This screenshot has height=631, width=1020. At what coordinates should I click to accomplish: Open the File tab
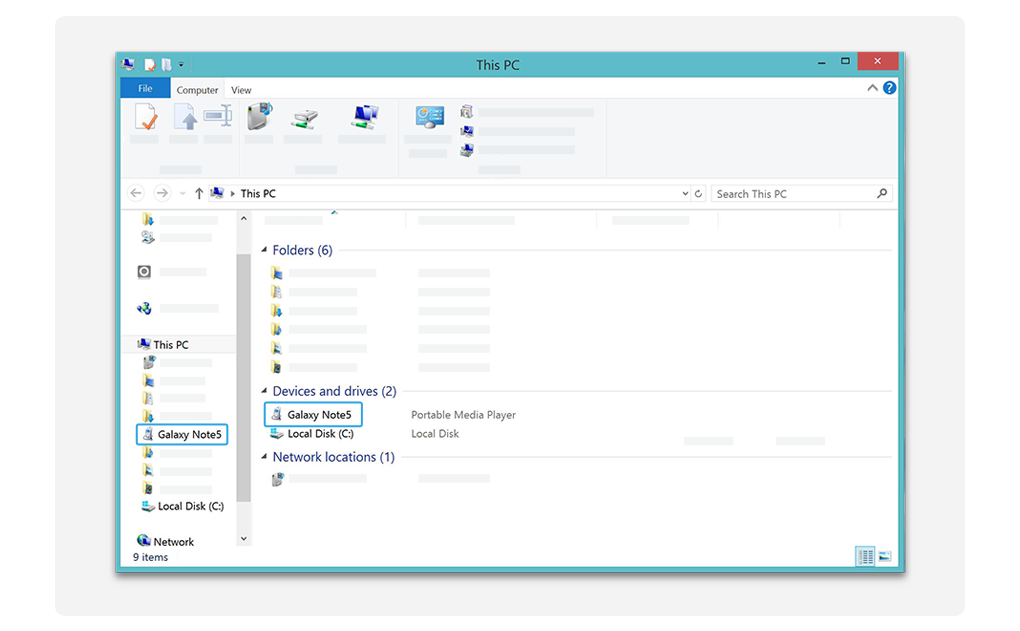tap(145, 88)
